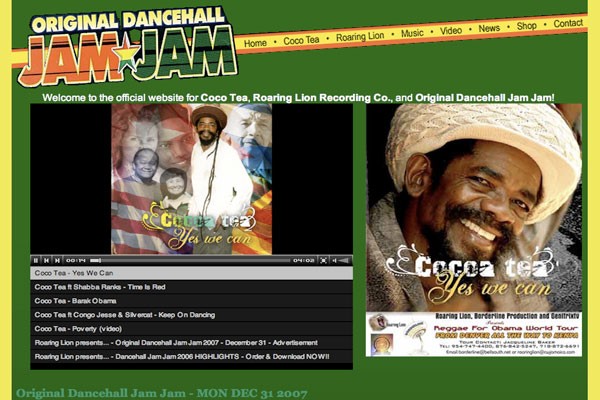Seek on the video progress bar
Screen dimensions: 600x400
[x=189, y=260]
